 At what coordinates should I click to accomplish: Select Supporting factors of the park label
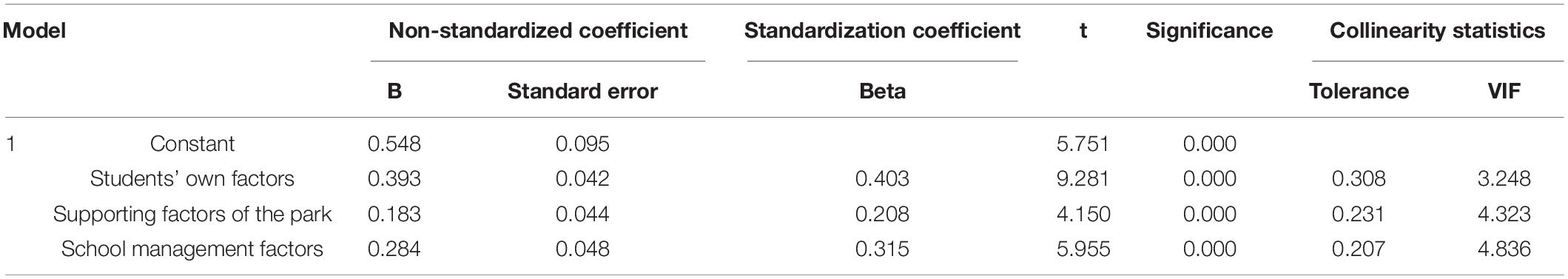[x=192, y=215]
